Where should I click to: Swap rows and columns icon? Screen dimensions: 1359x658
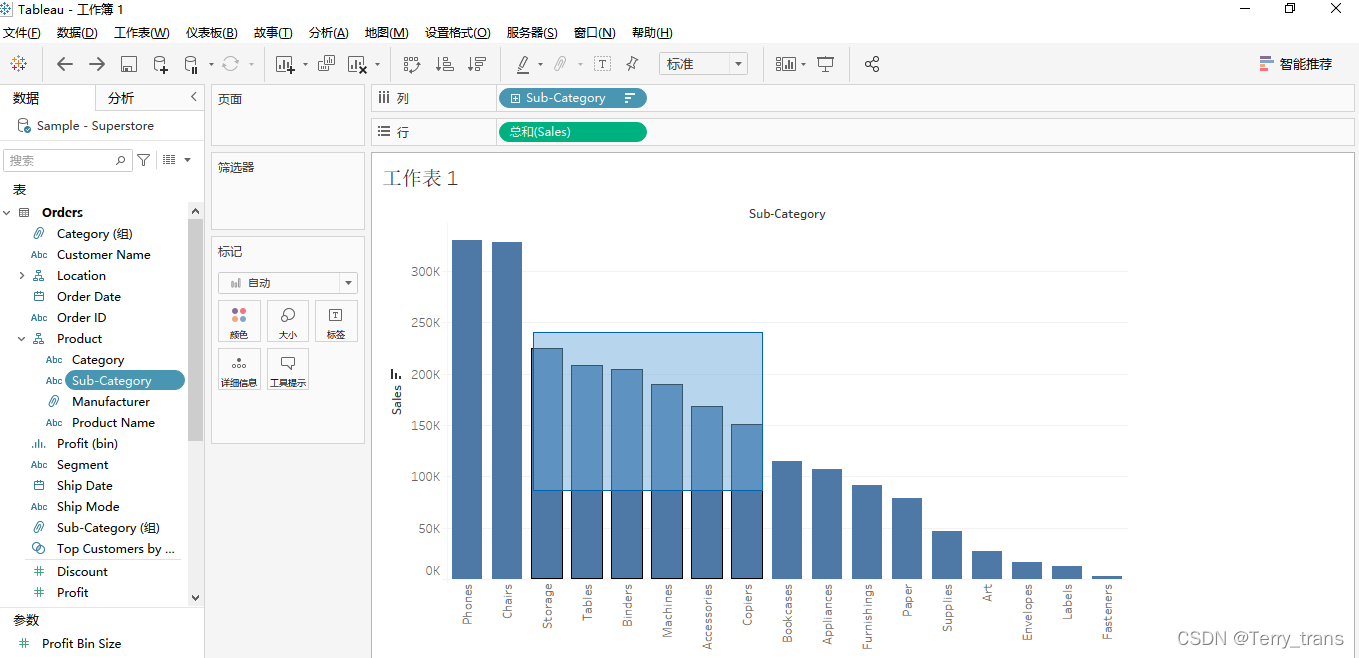coord(412,64)
